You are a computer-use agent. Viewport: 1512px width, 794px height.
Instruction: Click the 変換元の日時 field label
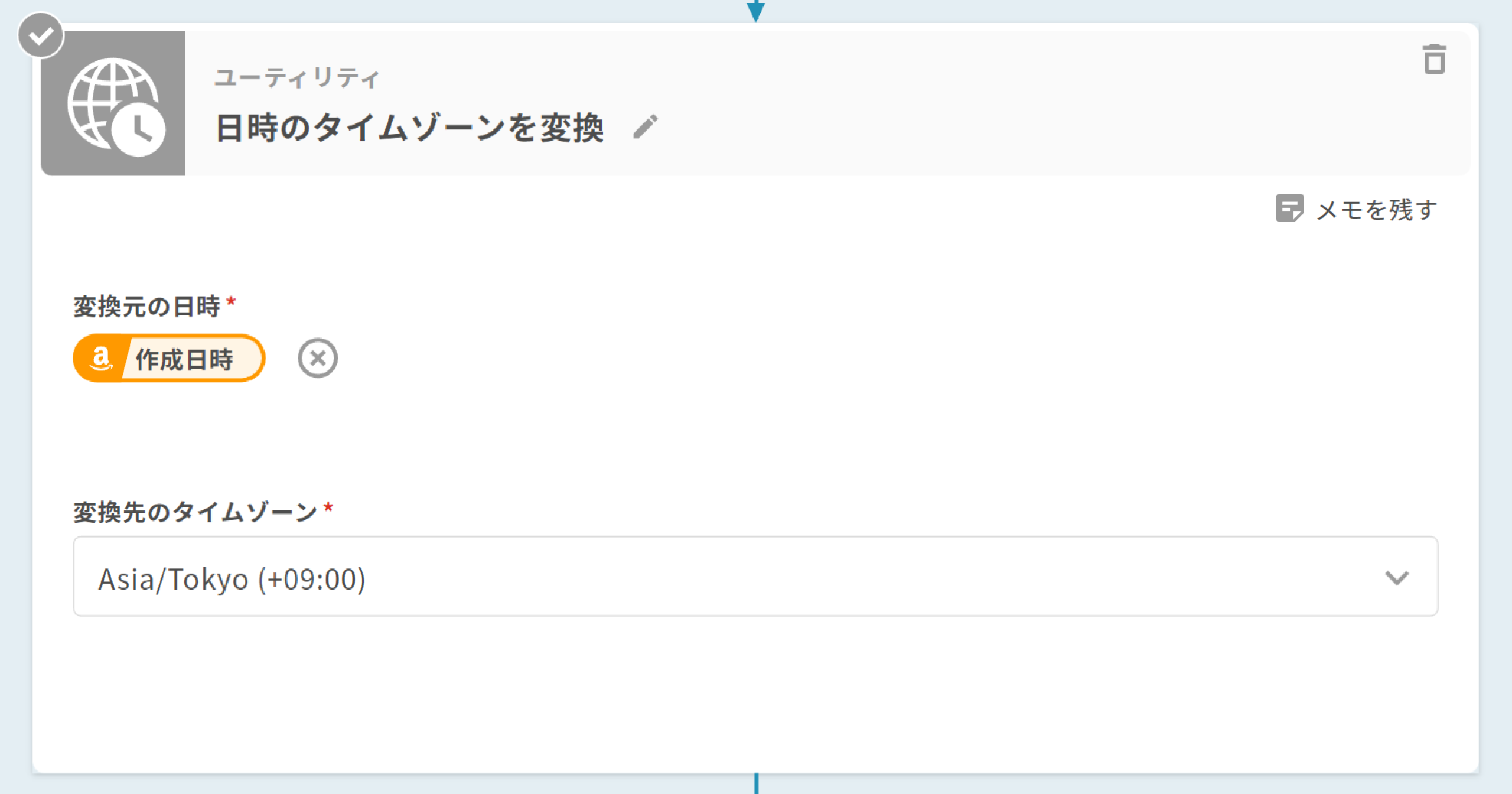pyautogui.click(x=146, y=307)
